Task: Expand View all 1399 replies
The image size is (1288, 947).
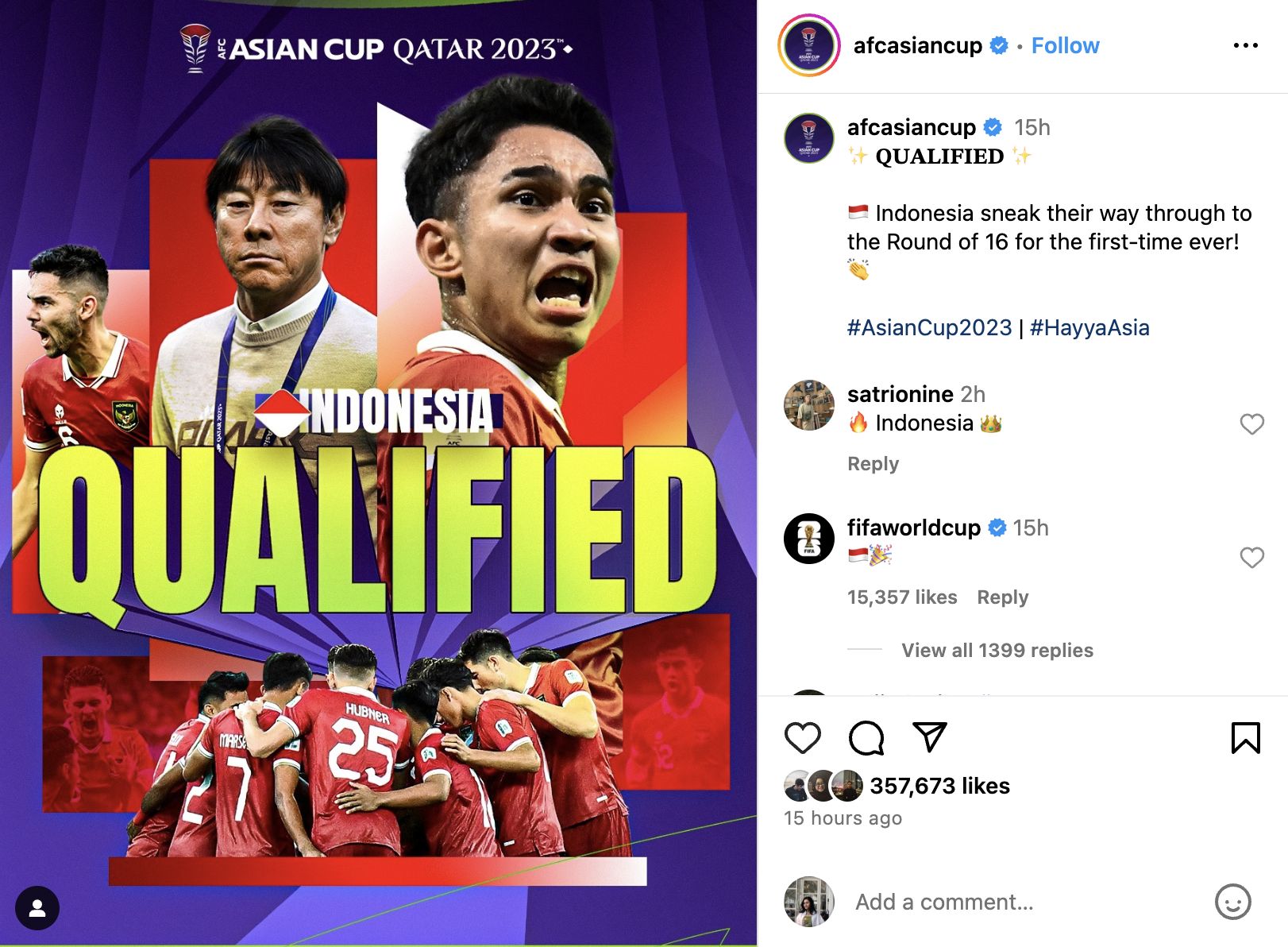Action: click(997, 650)
